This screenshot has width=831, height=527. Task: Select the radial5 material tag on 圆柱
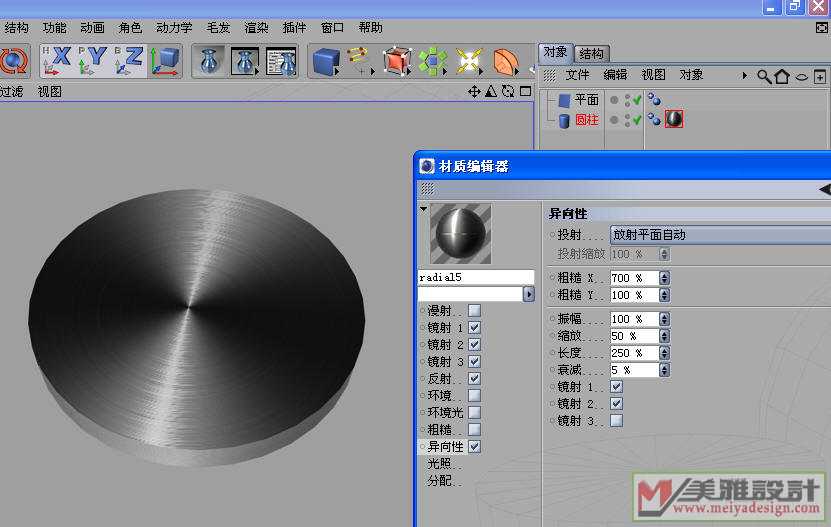coord(674,119)
